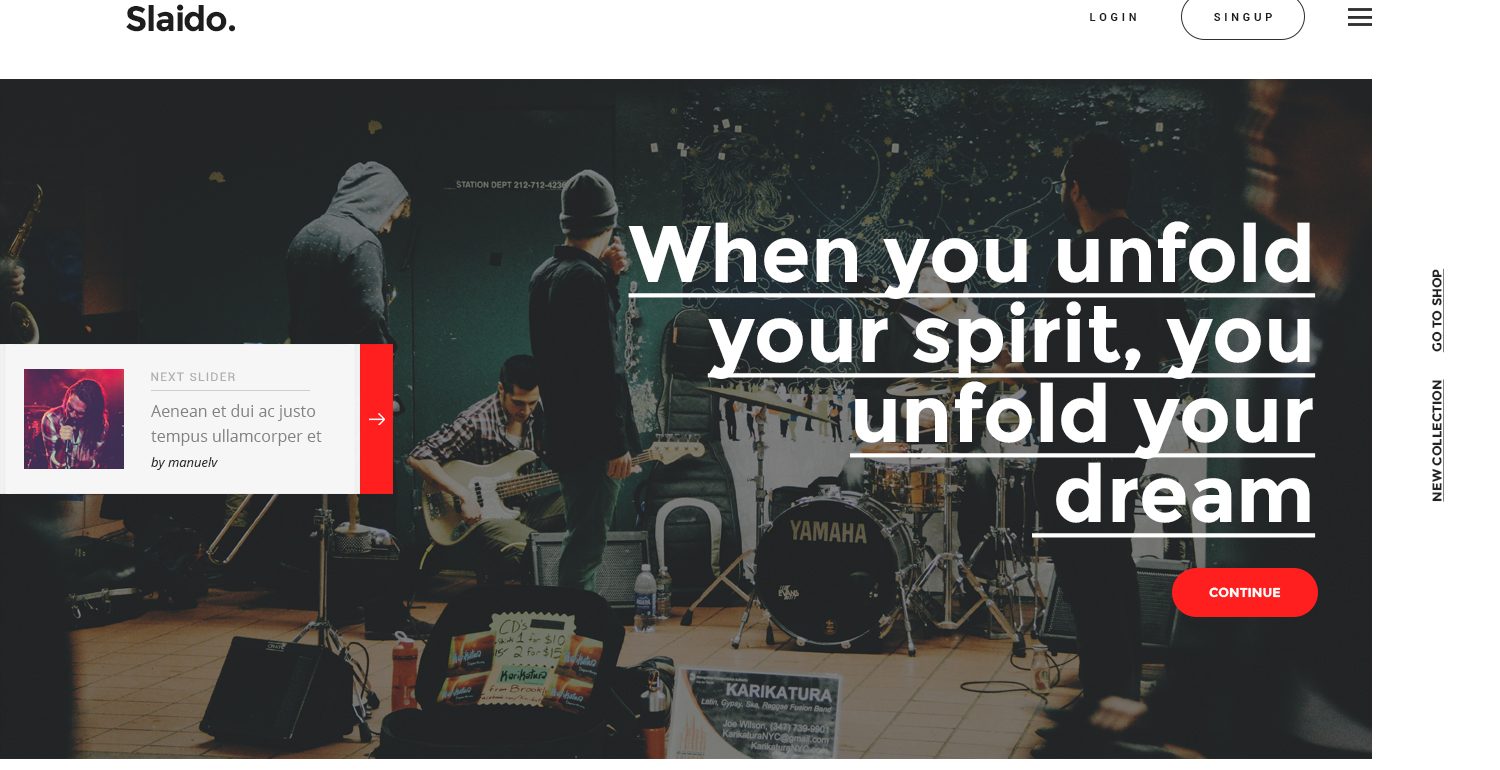Click the SINGUP outlined button
The height and width of the screenshot is (770, 1500).
click(x=1243, y=17)
